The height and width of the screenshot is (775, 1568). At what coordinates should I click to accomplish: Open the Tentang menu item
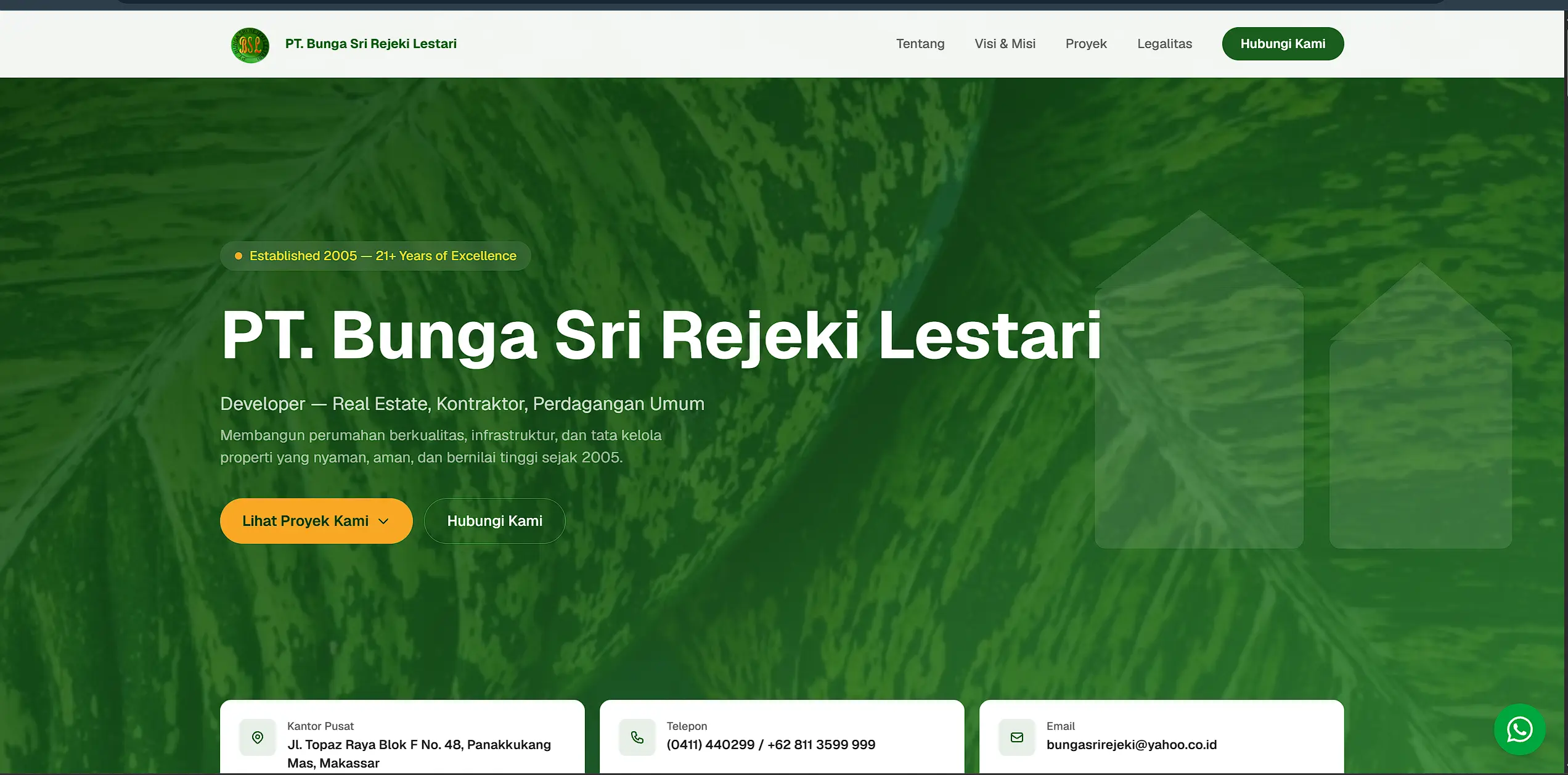(x=920, y=44)
